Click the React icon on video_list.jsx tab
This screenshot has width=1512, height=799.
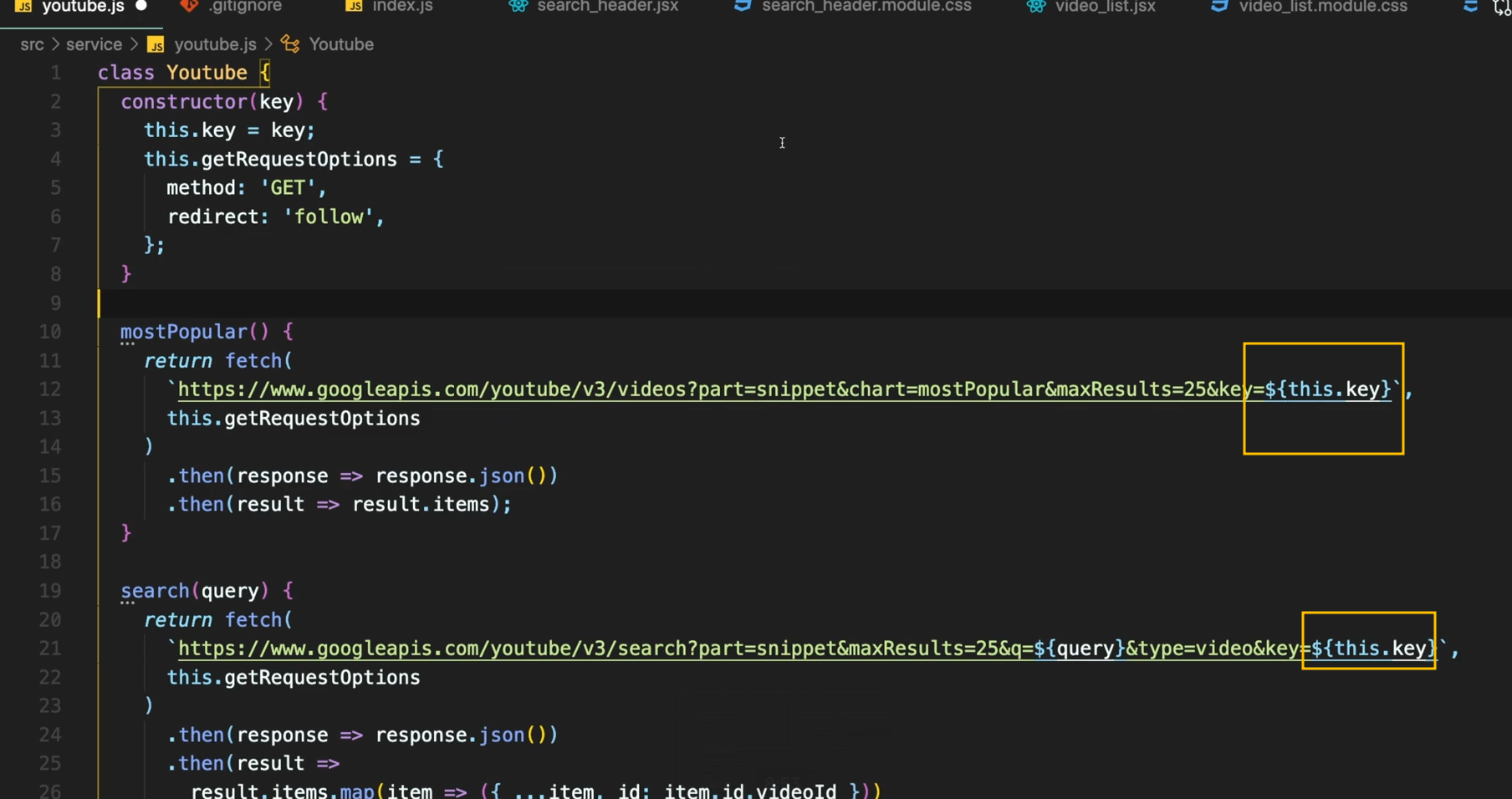click(x=1035, y=6)
